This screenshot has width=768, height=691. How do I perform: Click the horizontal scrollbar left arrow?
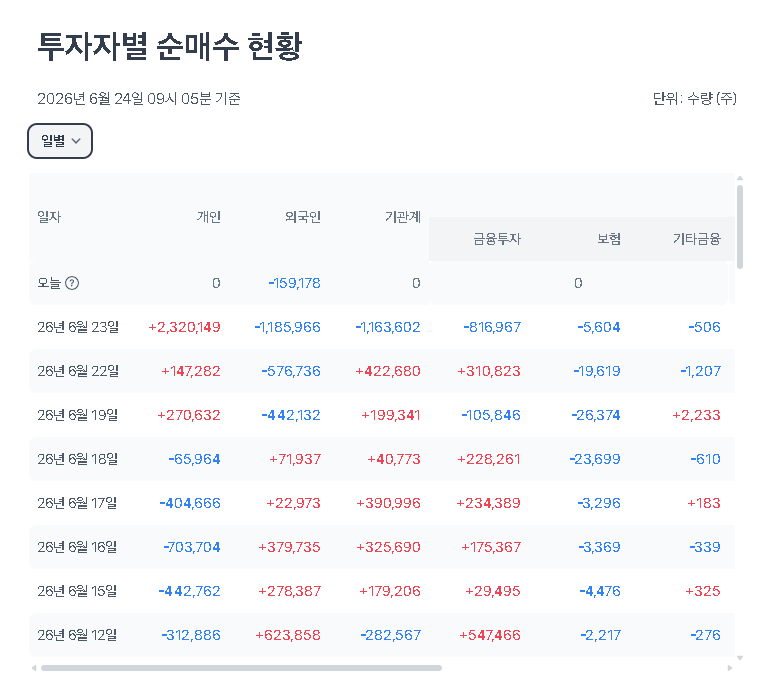34,668
